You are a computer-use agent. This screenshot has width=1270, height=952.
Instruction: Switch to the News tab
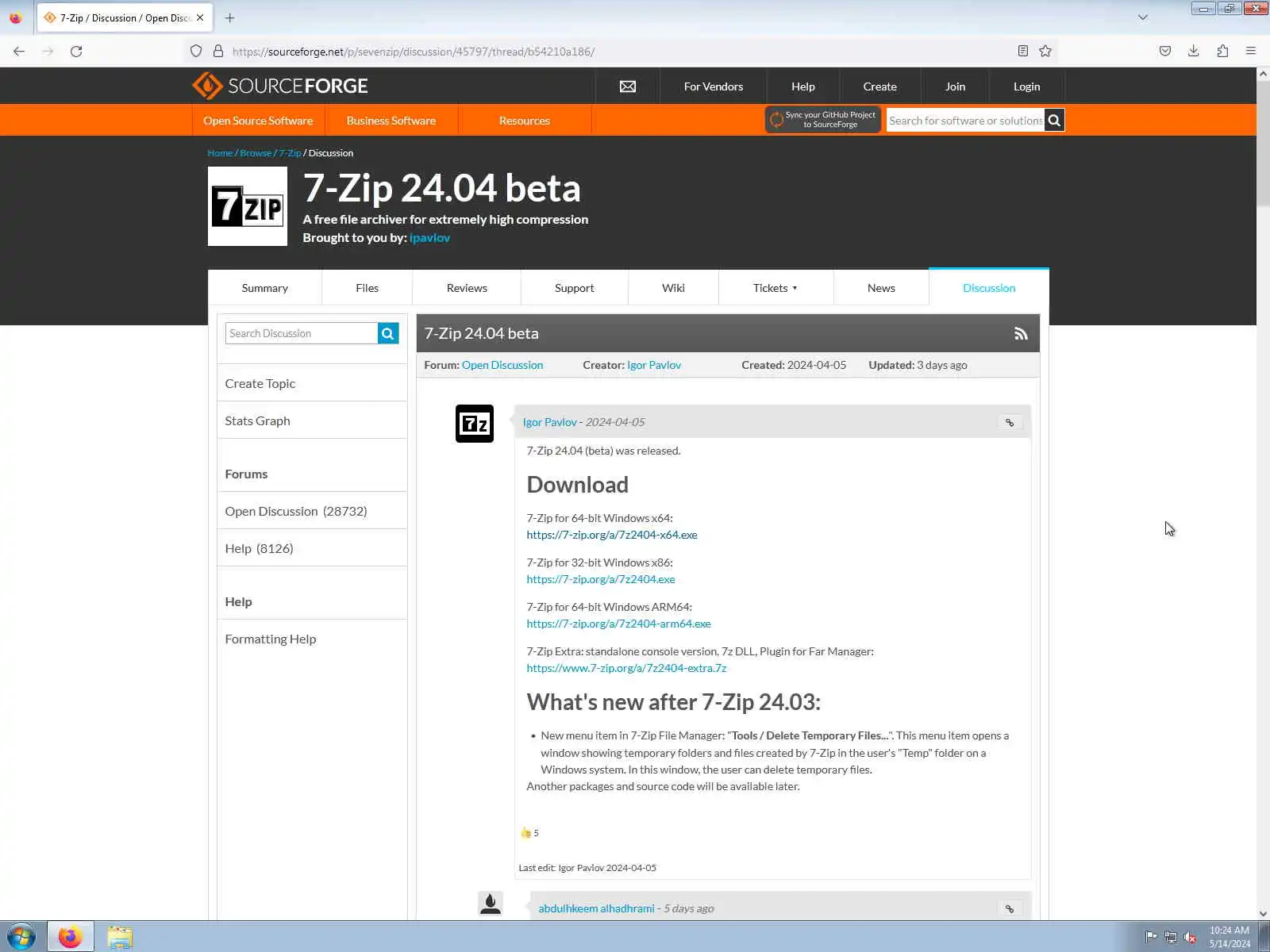pyautogui.click(x=881, y=288)
